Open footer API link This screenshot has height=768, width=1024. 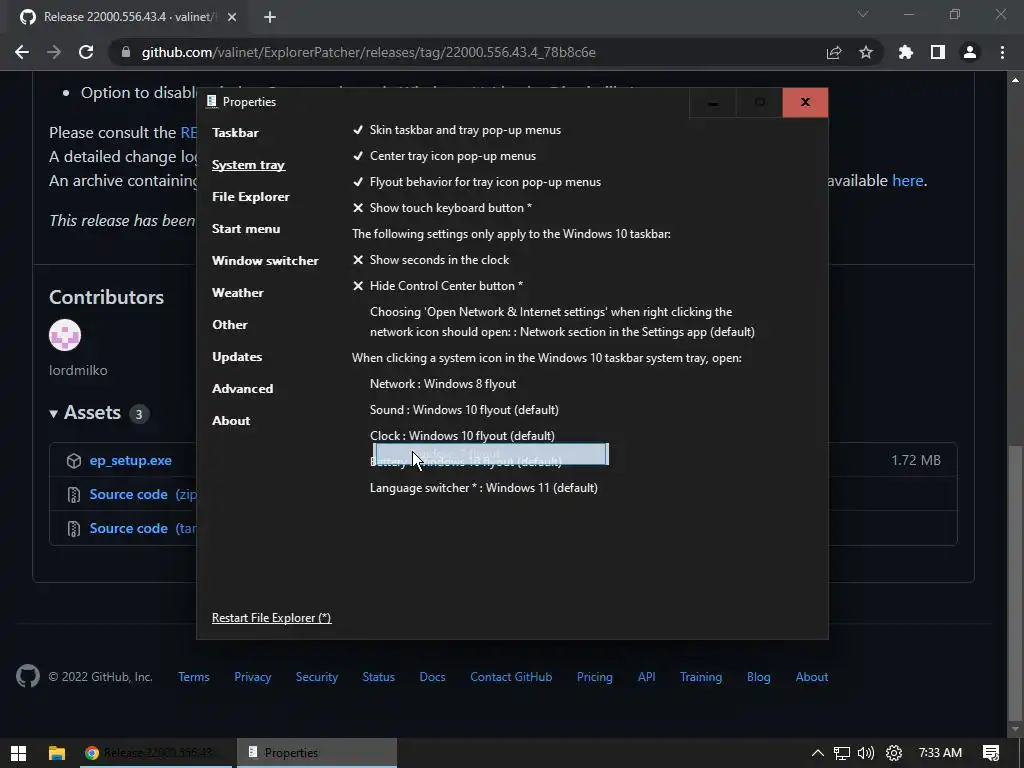pos(647,677)
